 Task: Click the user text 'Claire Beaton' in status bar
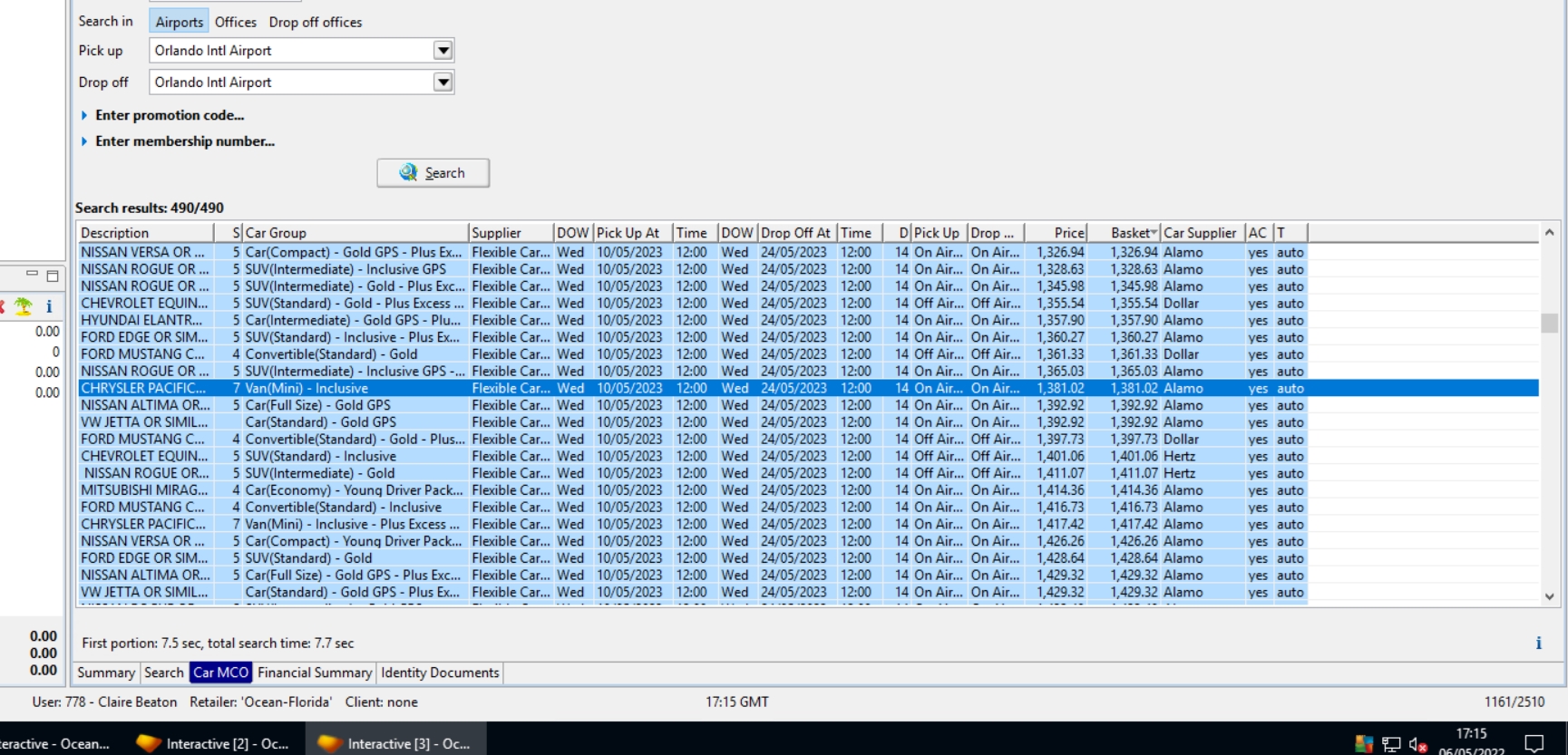[x=137, y=702]
